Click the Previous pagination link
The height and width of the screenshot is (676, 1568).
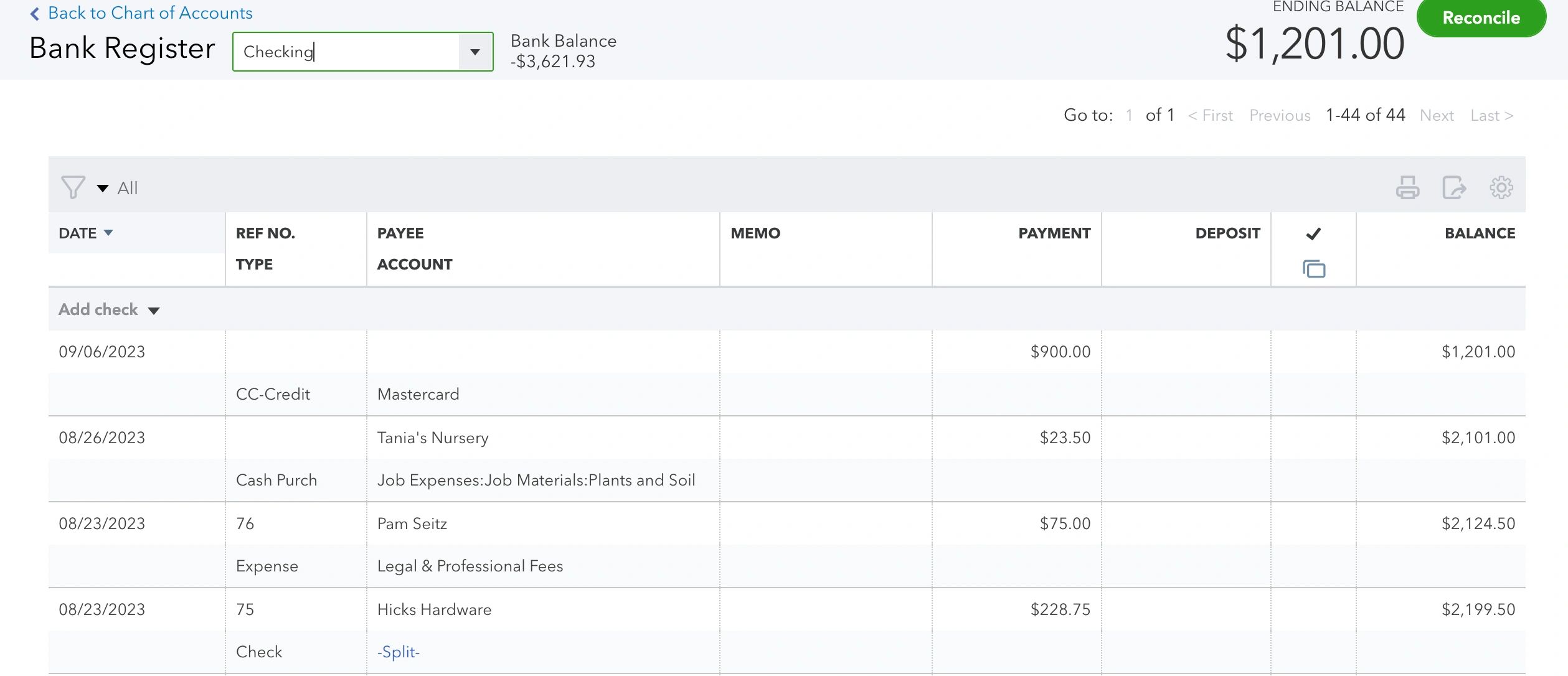click(x=1280, y=115)
